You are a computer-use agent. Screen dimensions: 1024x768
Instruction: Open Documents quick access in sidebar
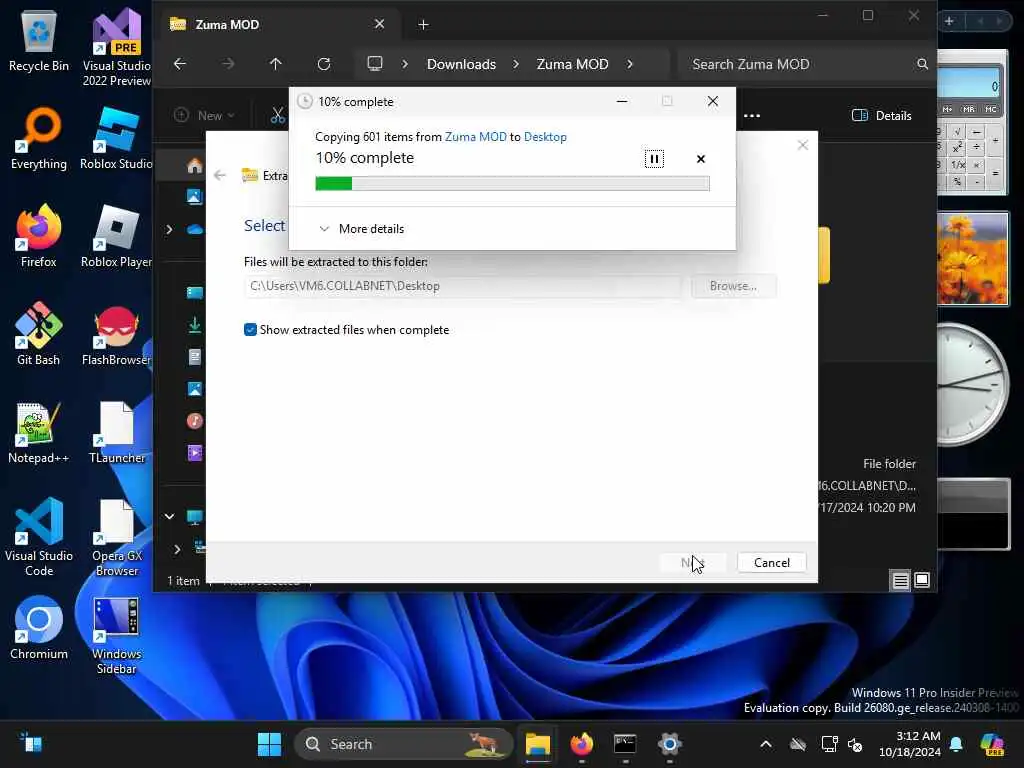point(195,357)
